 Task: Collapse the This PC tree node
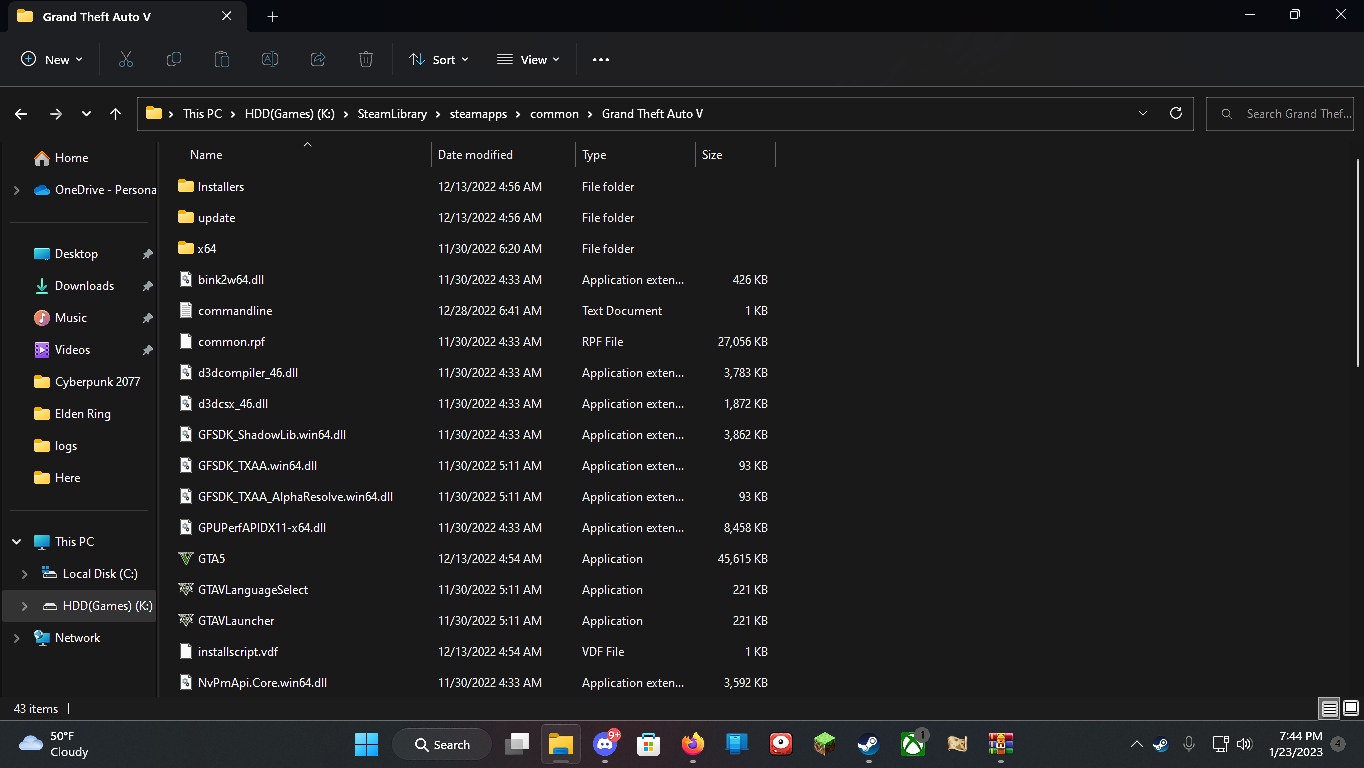pos(16,542)
